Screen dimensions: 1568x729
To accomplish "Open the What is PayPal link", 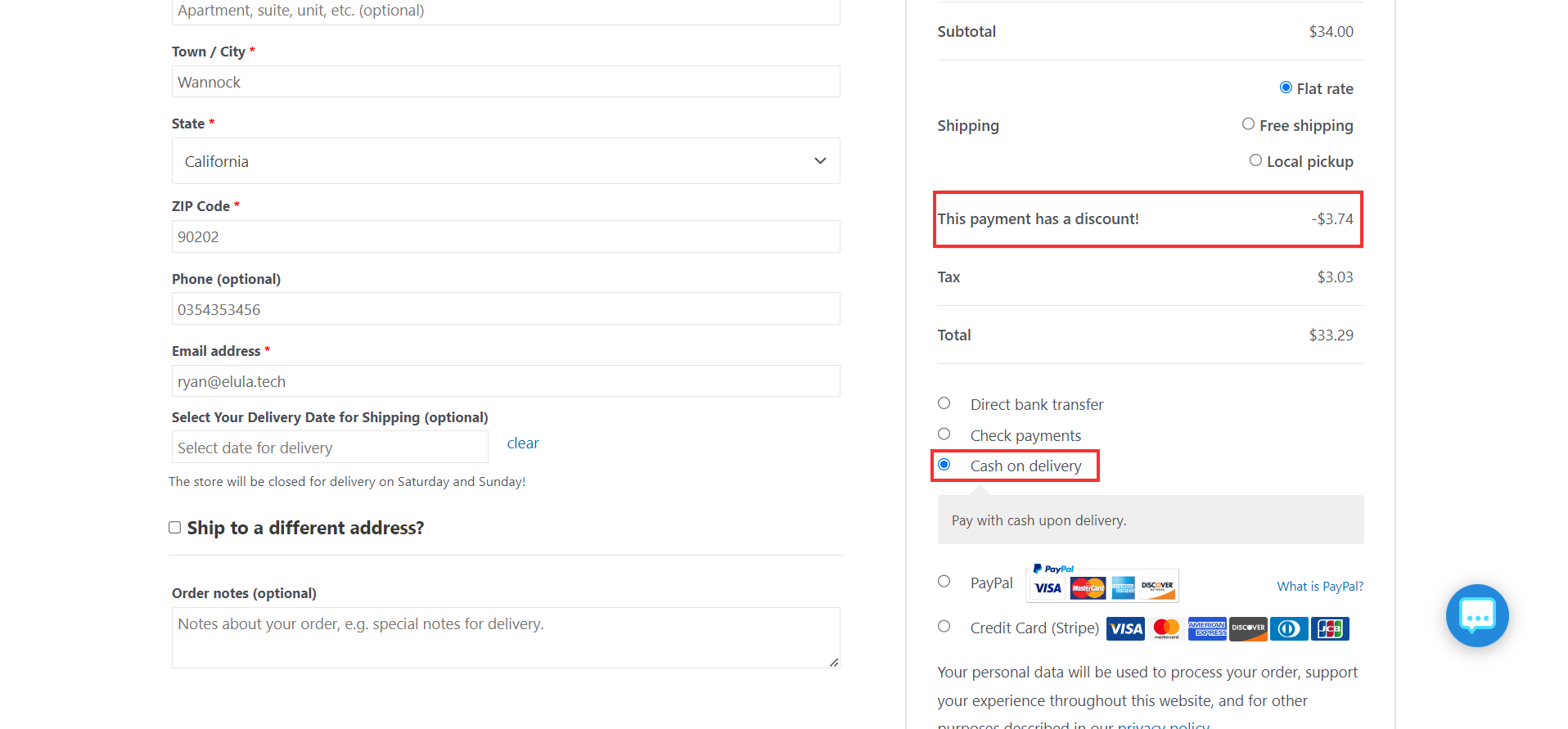I will (1320, 587).
